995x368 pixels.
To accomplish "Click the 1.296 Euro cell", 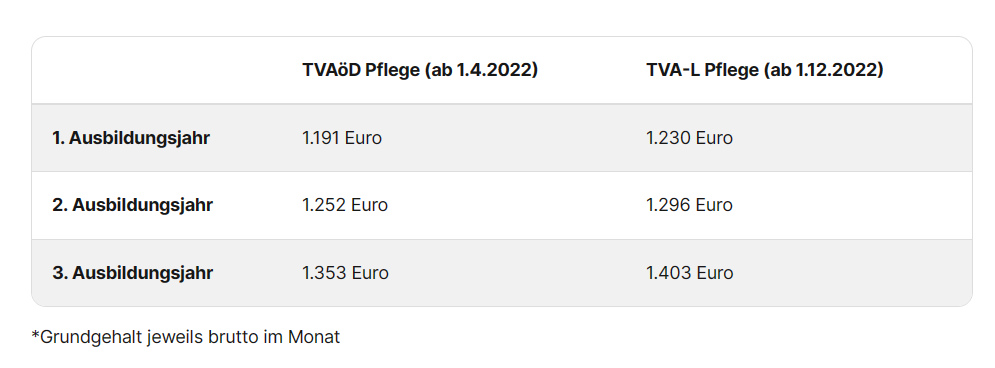I will [689, 205].
